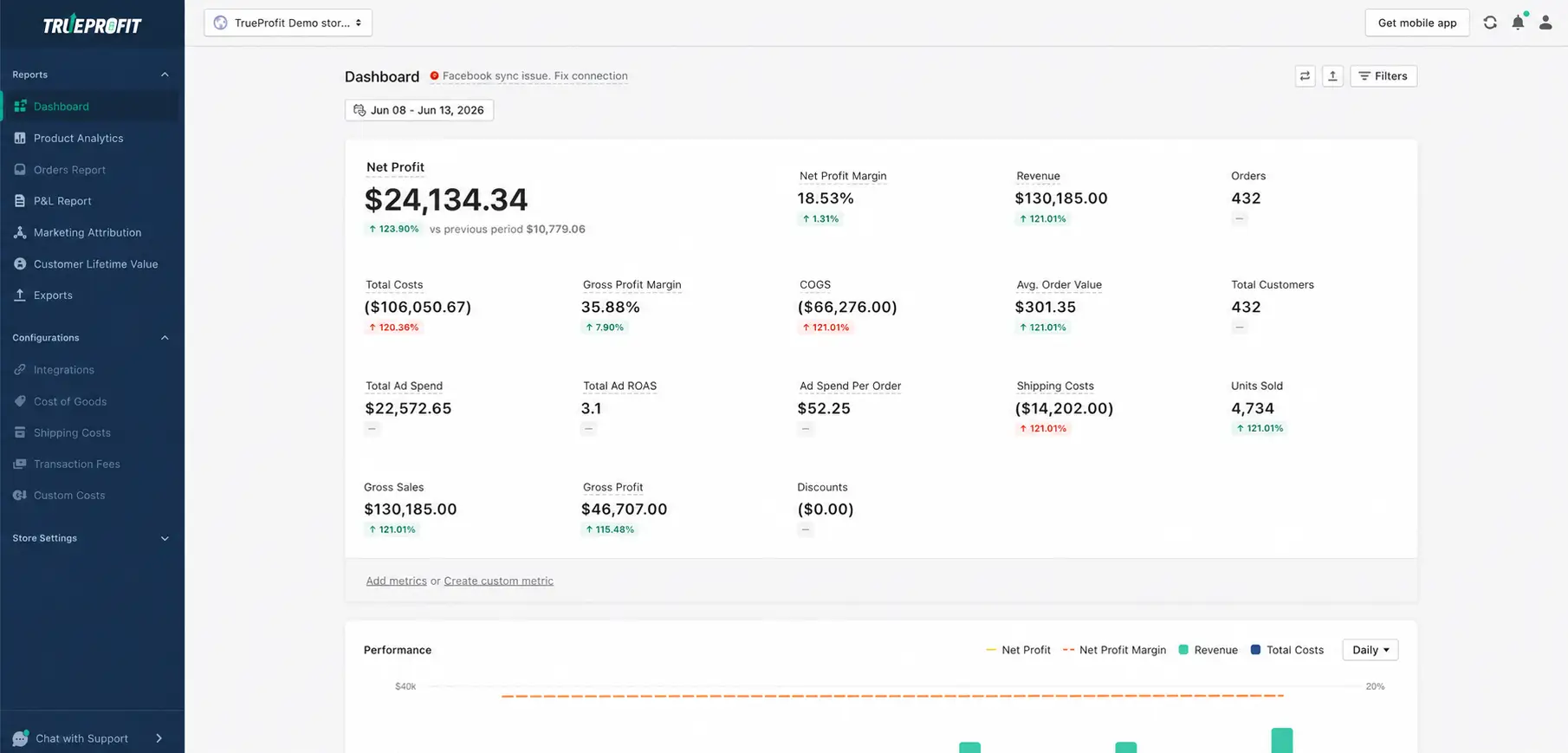Open the user account icon
Screen dimensions: 1568x753
pos(1545,23)
